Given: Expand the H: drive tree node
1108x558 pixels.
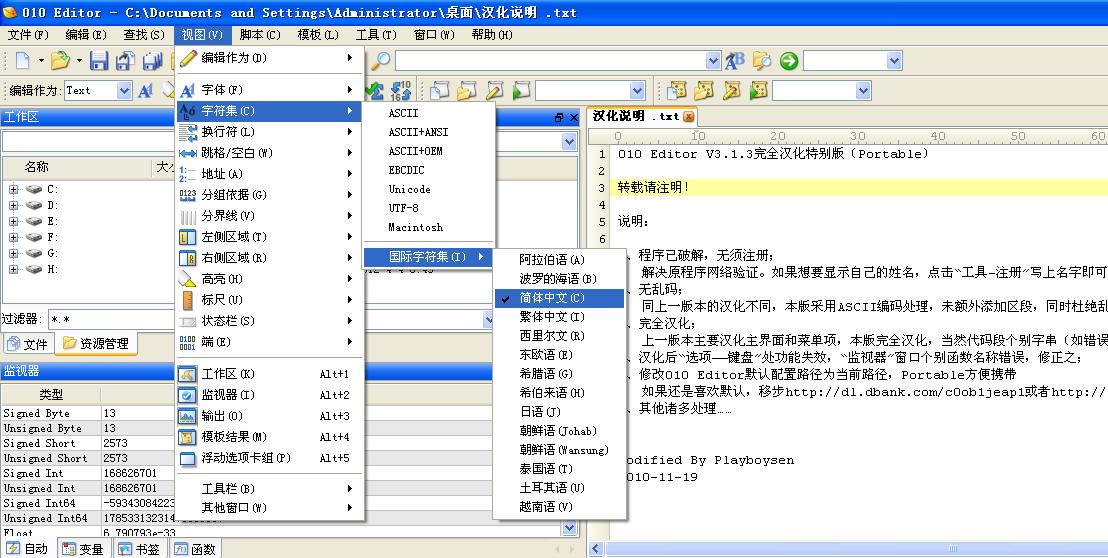Looking at the screenshot, I should (x=13, y=269).
